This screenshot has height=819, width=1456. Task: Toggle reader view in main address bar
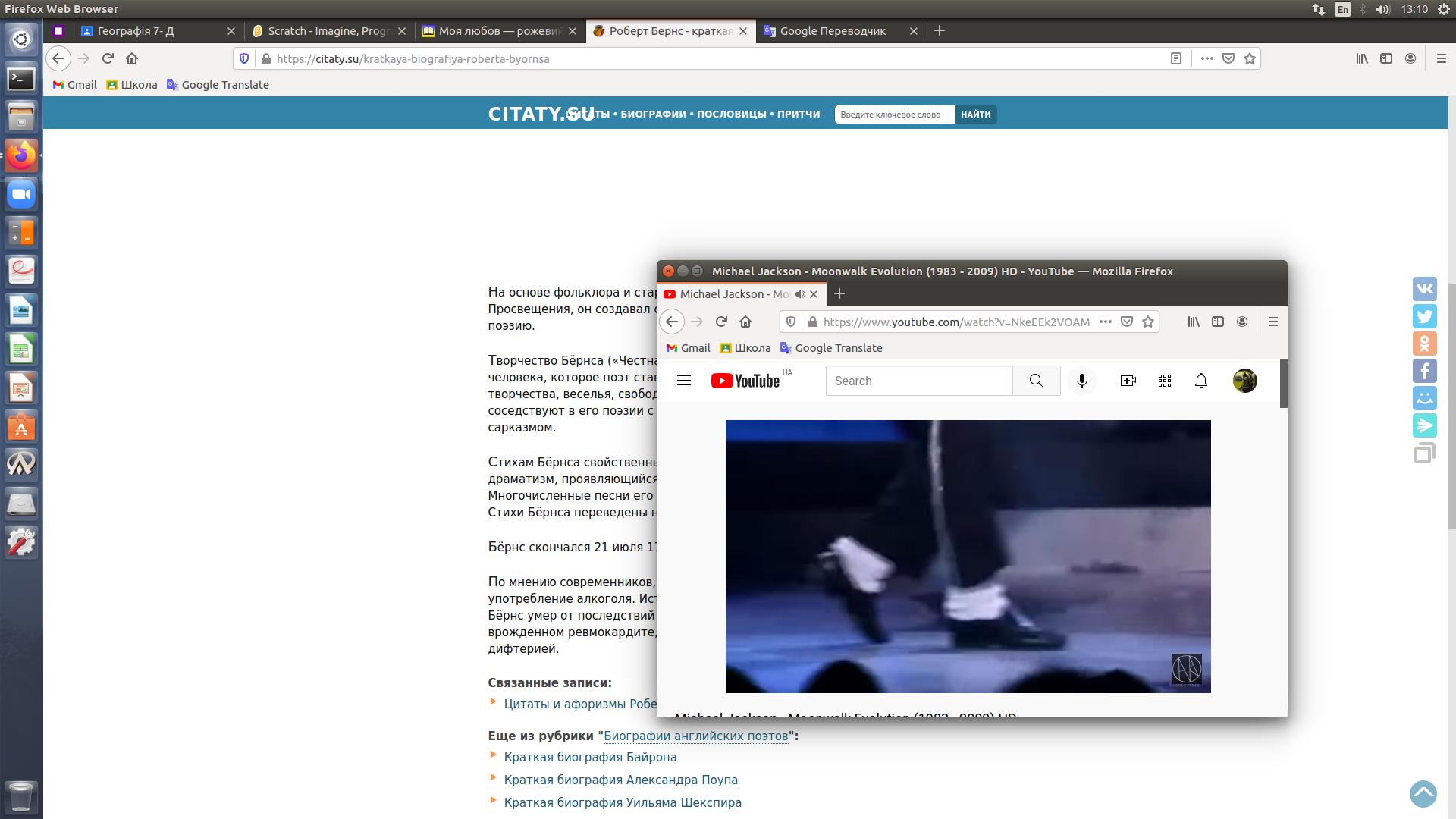click(1176, 58)
